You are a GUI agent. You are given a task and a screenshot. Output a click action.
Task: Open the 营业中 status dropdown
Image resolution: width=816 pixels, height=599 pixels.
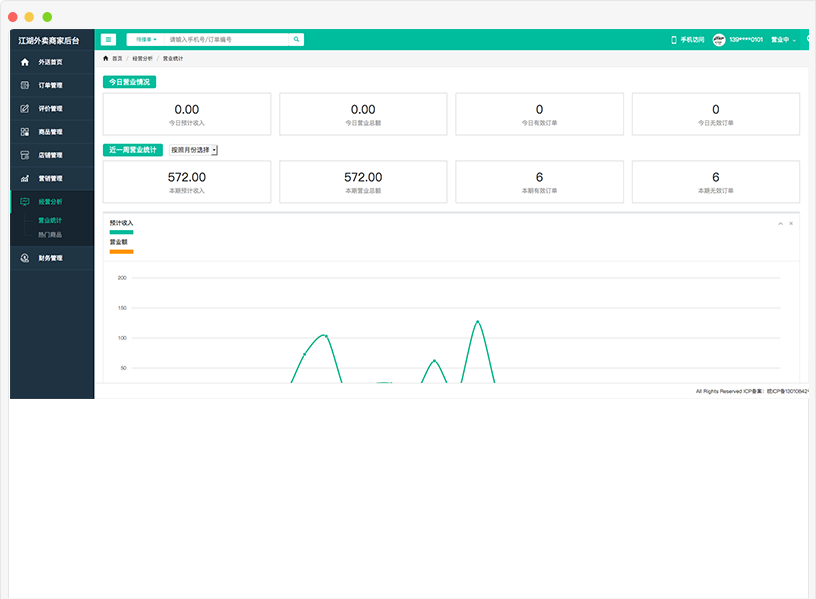tap(783, 40)
